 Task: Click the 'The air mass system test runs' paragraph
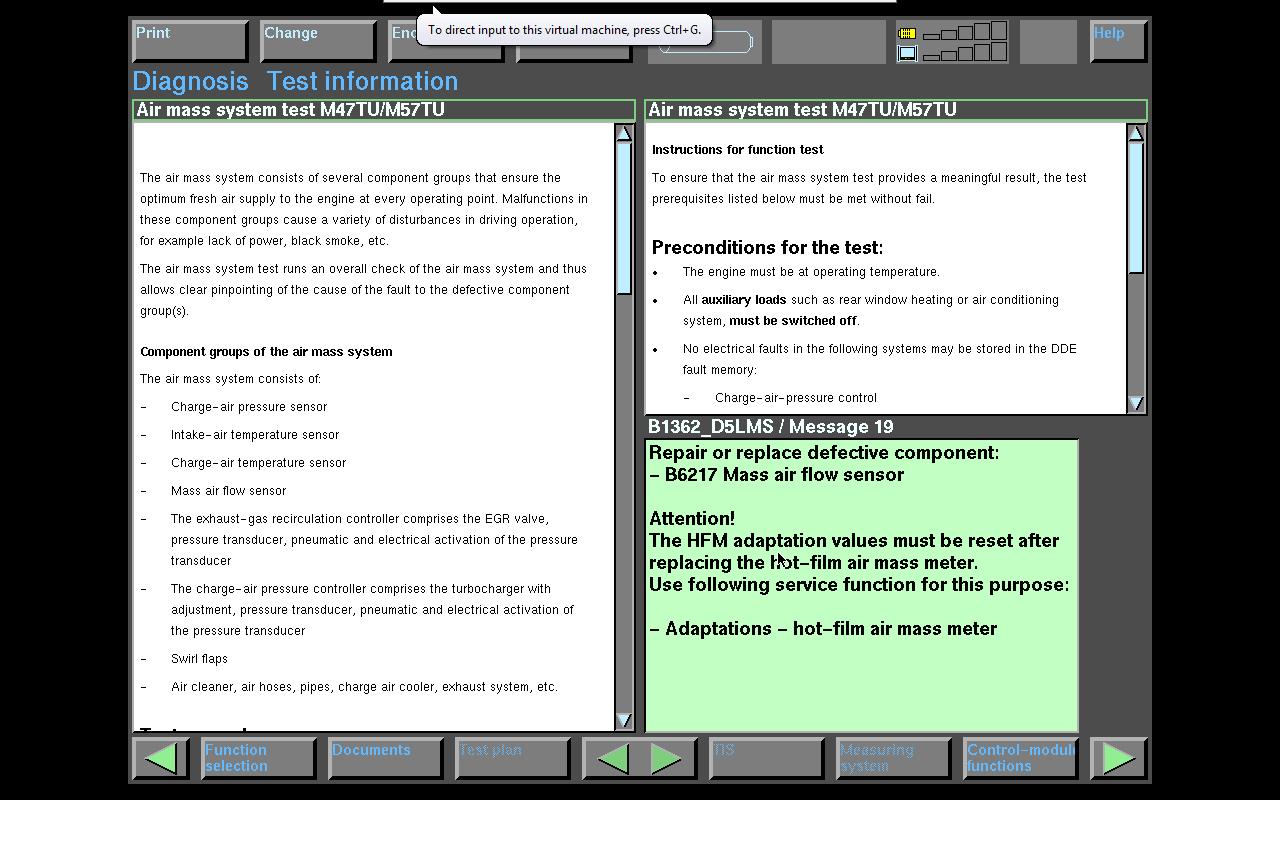[364, 290]
